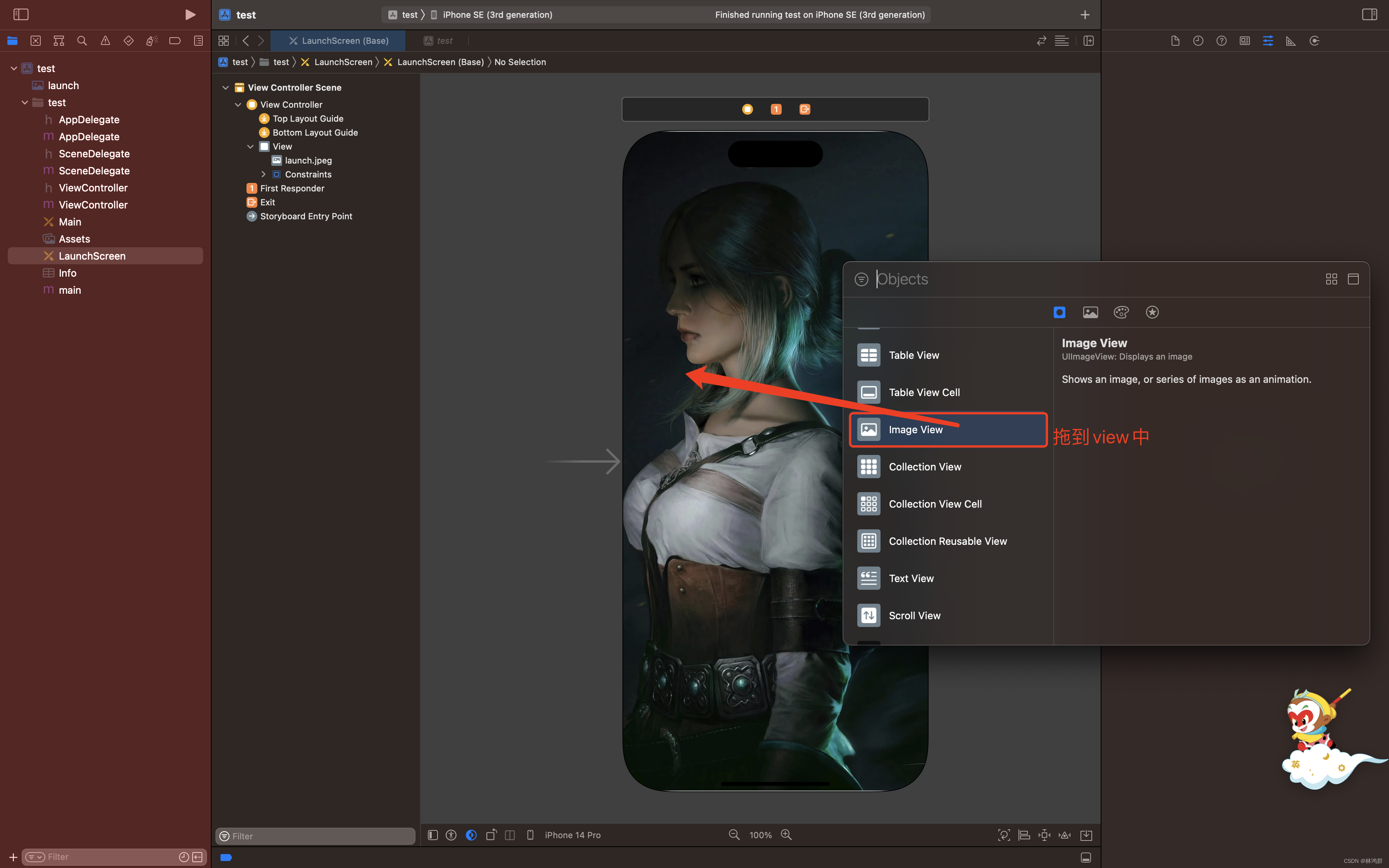The image size is (1389, 868).
Task: Select Collection View in the library
Action: click(948, 467)
